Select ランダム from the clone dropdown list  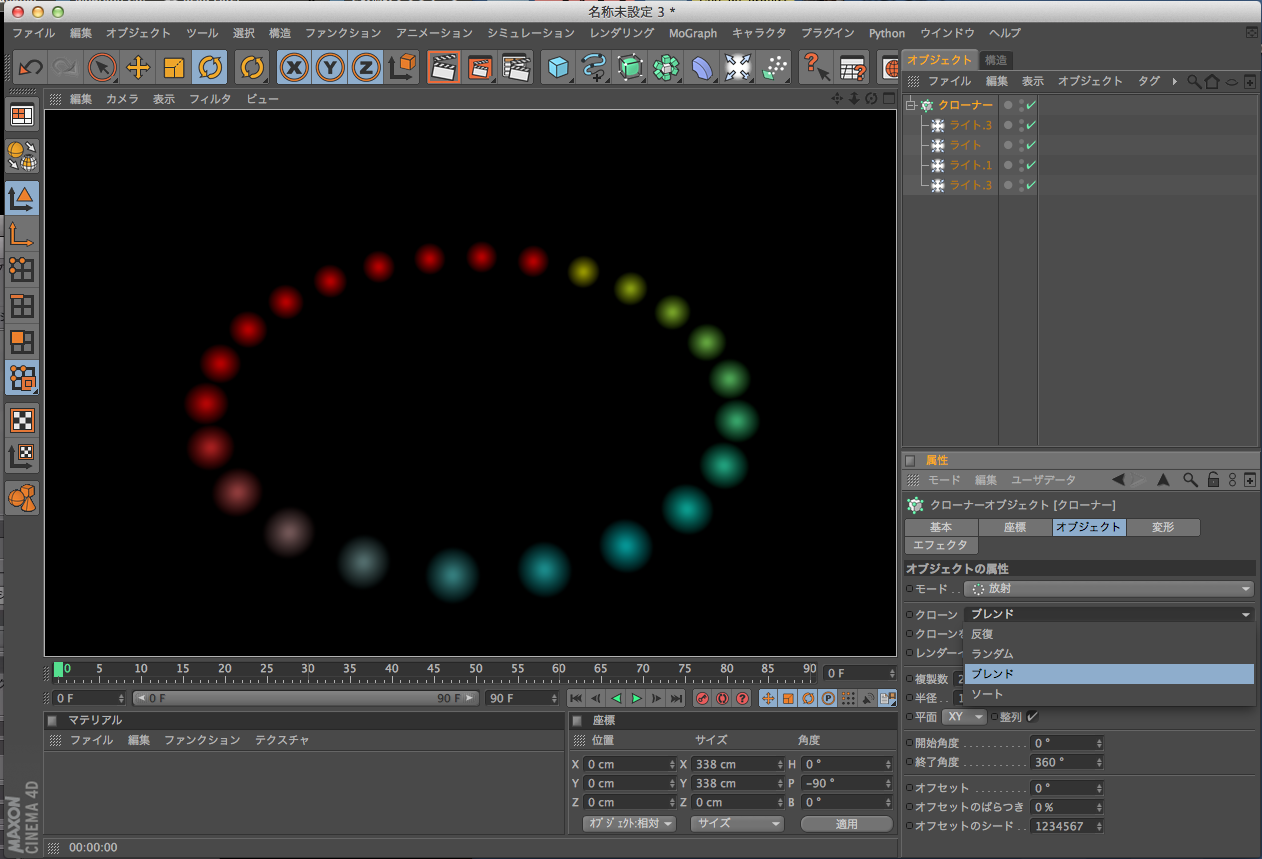1109,654
